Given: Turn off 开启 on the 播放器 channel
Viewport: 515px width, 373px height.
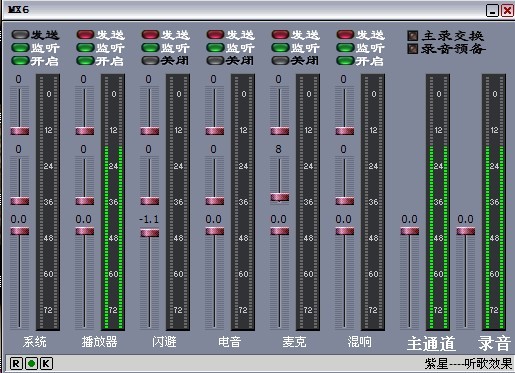Looking at the screenshot, I should point(85,61).
